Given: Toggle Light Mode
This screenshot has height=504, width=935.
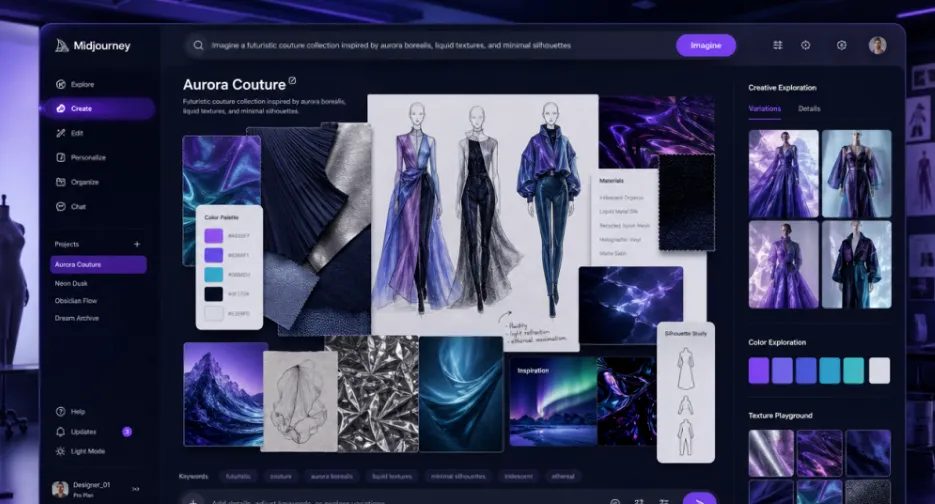Looking at the screenshot, I should tap(81, 452).
